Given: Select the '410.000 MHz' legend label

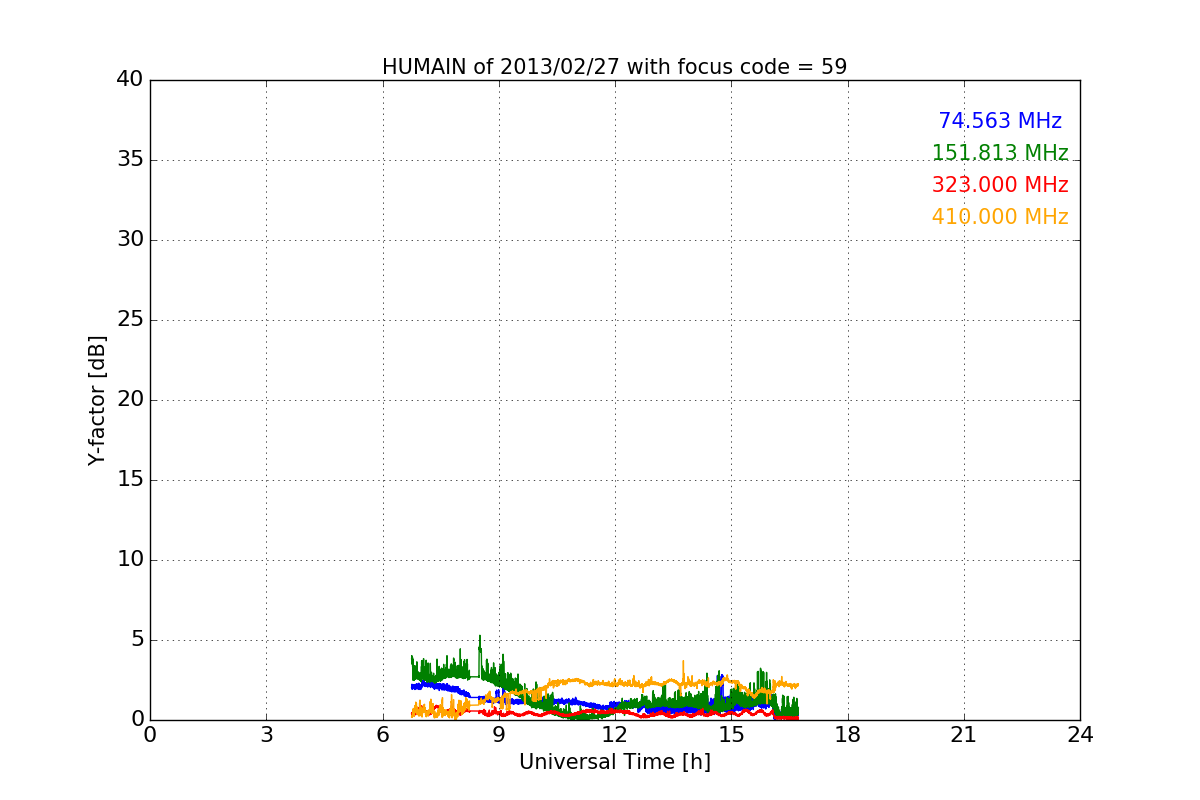Looking at the screenshot, I should pyautogui.click(x=1000, y=217).
